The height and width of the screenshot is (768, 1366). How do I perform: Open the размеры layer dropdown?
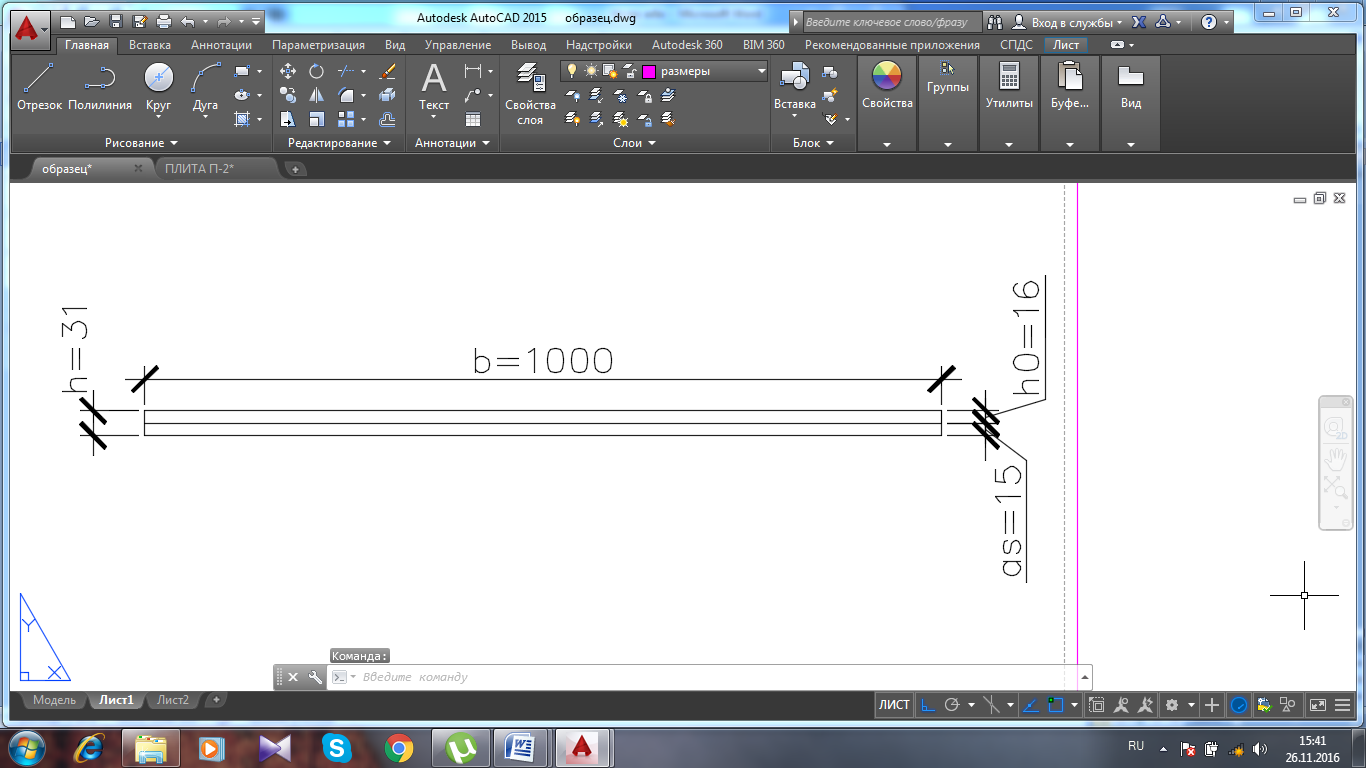pos(761,71)
